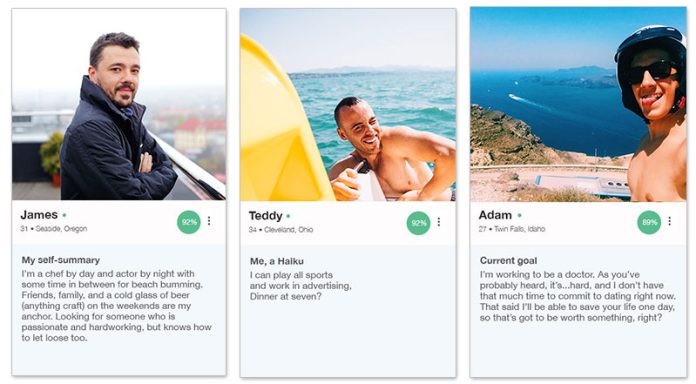Open James's profile photo
This screenshot has height=384, width=696.
point(119,104)
